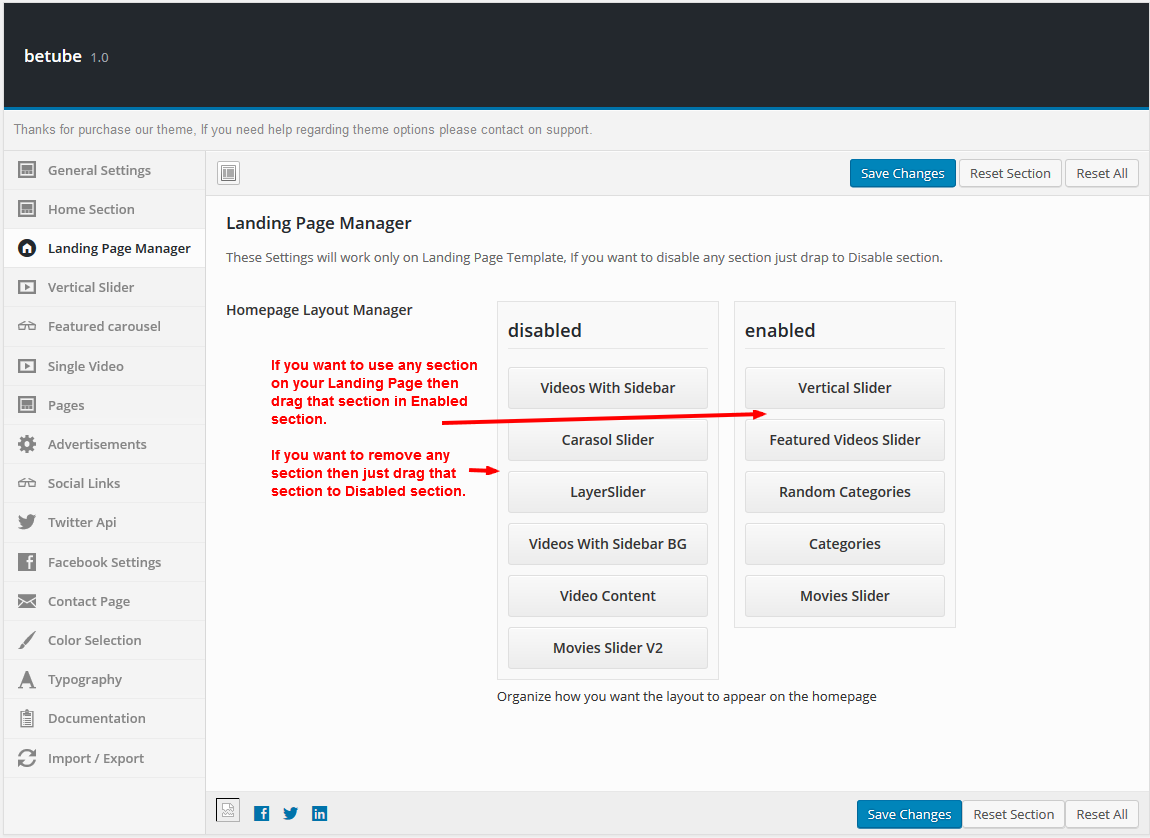Click the LinkedIn icon in the footer
Screen dimensions: 1150x838
(319, 813)
